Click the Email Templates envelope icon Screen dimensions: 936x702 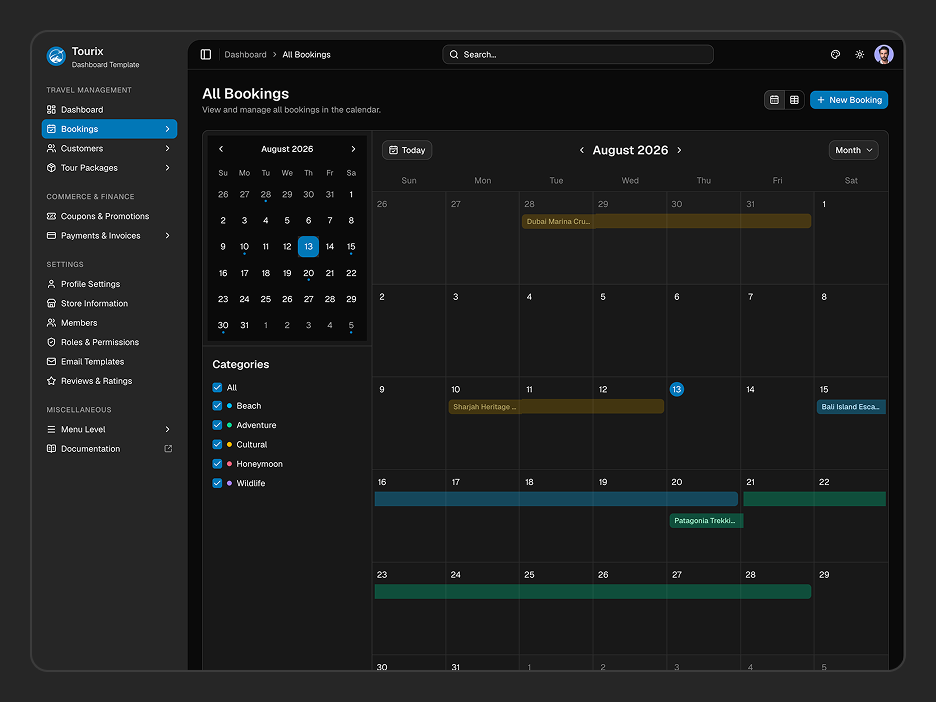coord(51,362)
